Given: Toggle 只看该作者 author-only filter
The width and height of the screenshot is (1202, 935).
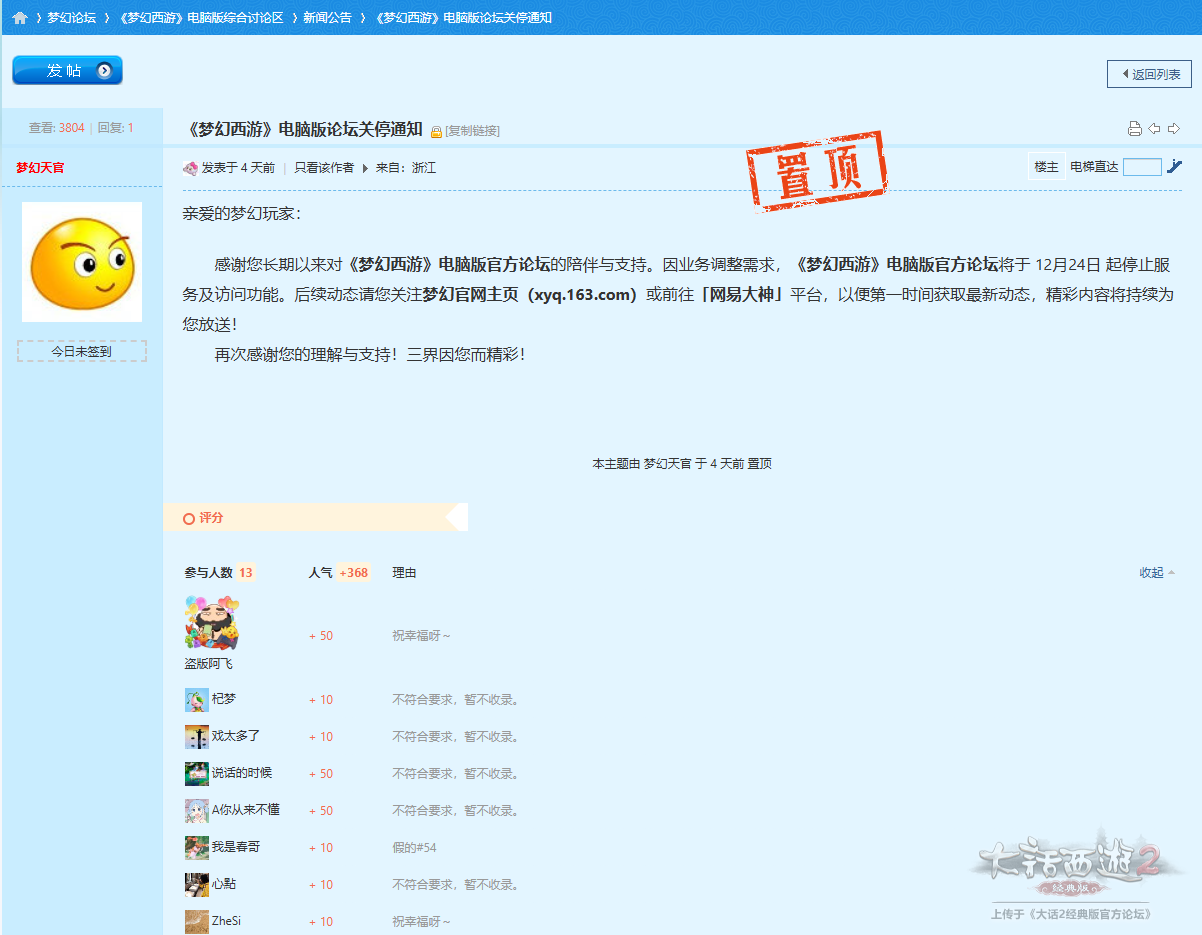Looking at the screenshot, I should pos(324,168).
